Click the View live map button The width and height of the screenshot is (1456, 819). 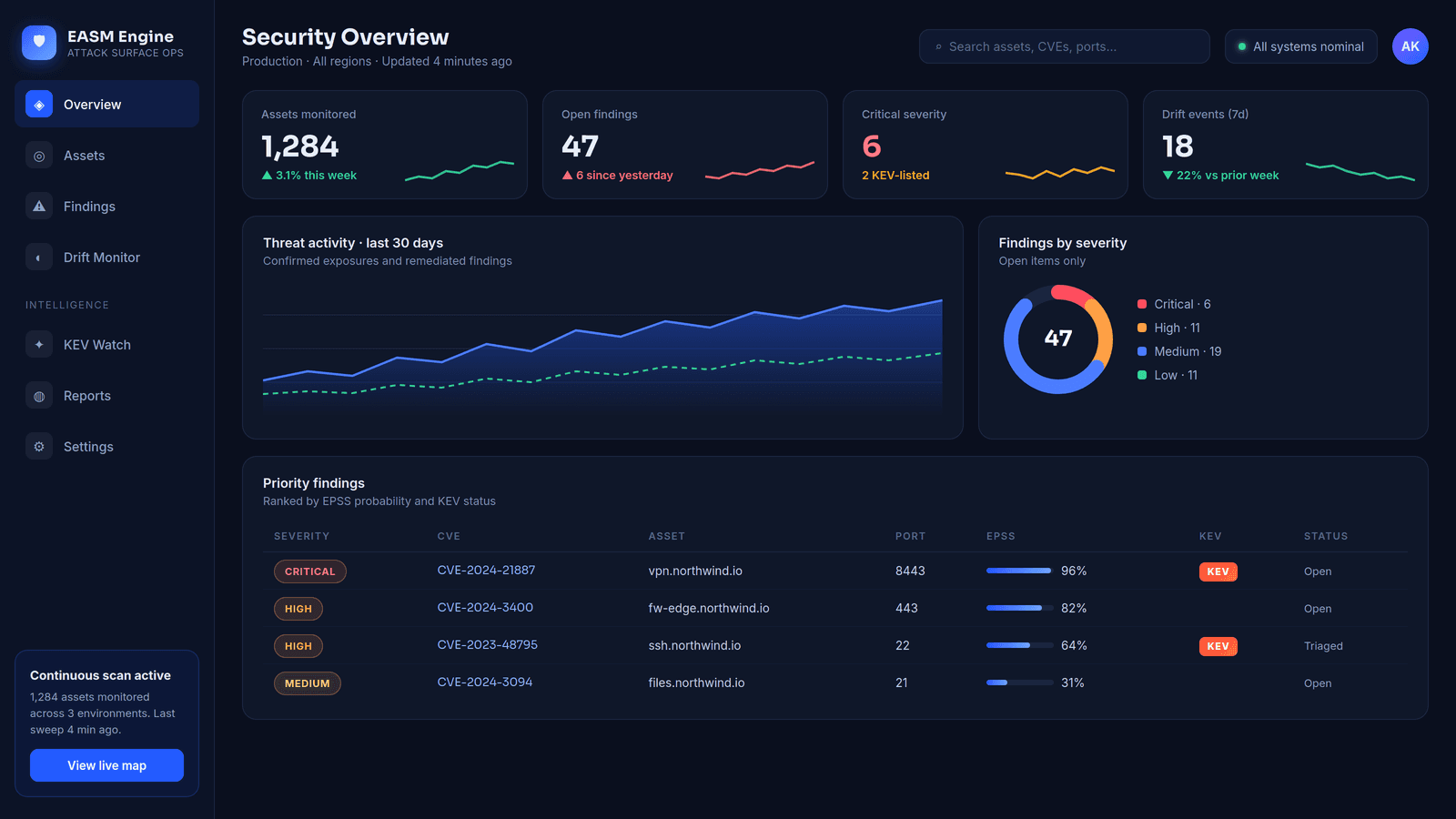tap(106, 765)
